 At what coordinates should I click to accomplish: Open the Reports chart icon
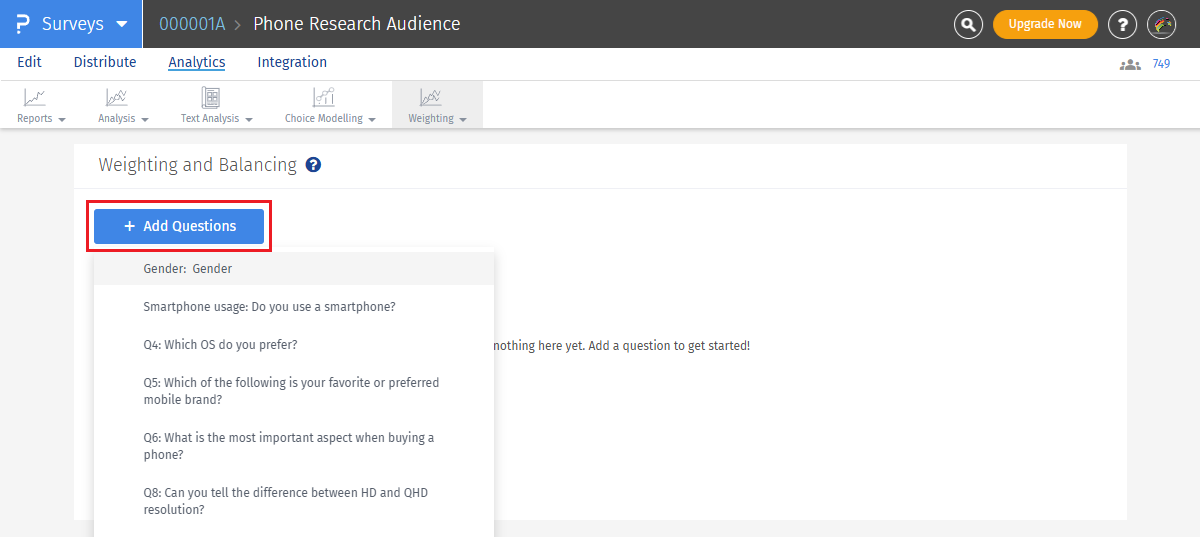coord(36,97)
